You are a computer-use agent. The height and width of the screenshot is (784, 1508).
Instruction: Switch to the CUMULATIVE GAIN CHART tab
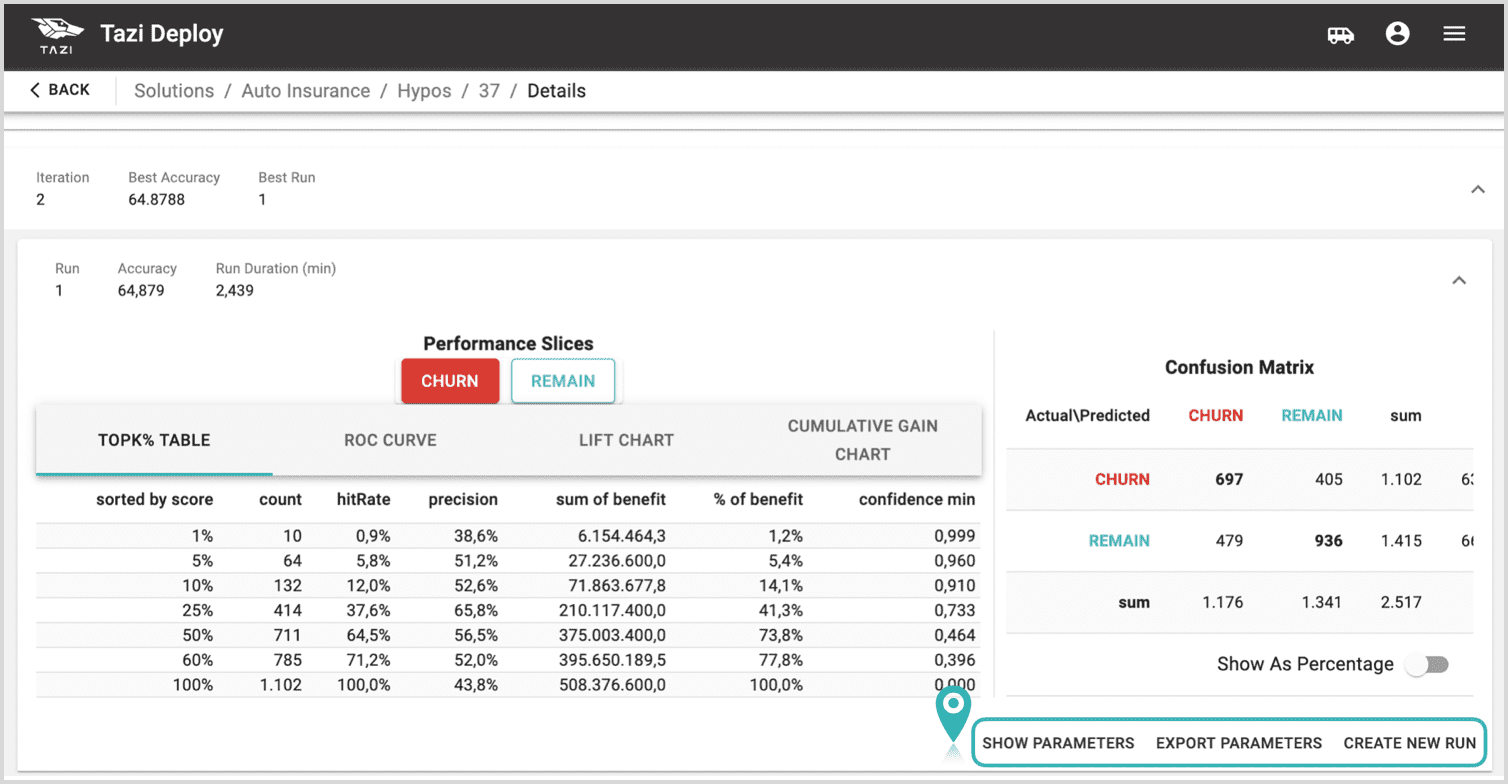click(x=863, y=440)
